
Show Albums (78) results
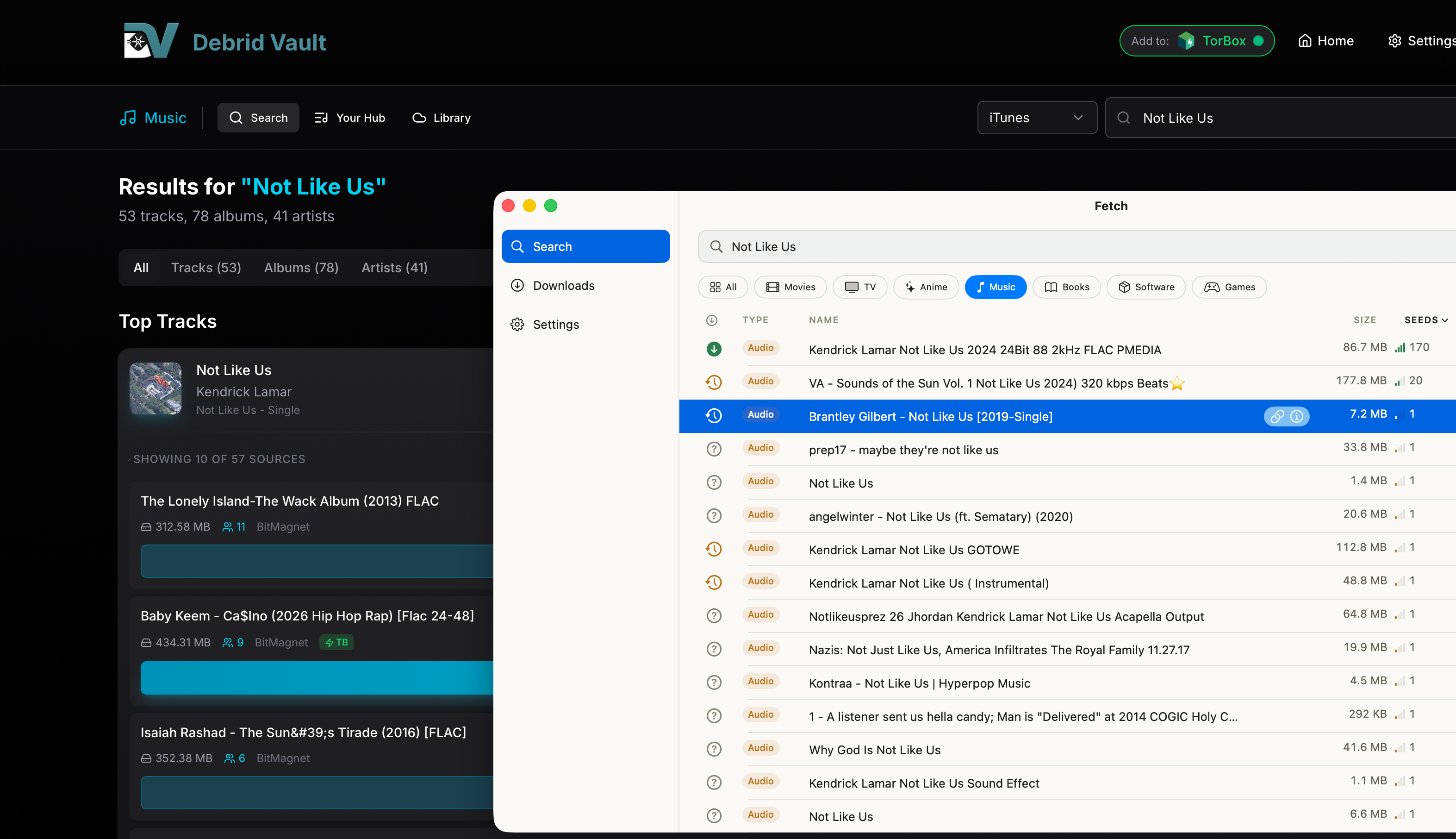301,267
